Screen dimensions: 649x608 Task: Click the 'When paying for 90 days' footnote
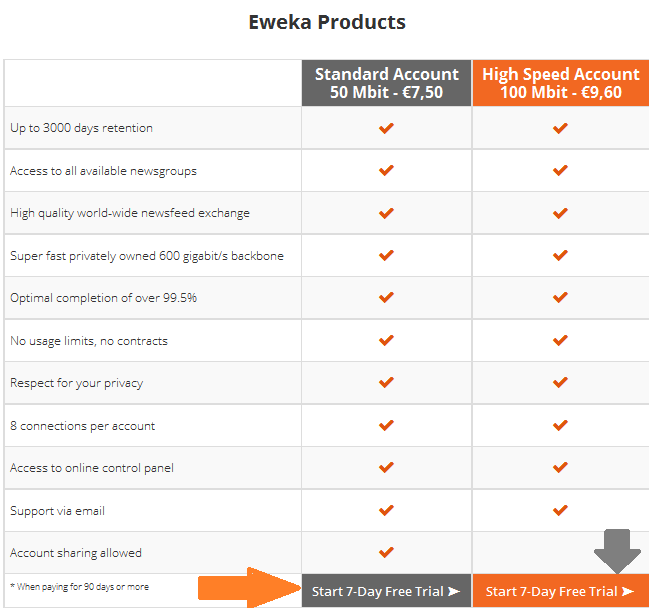click(79, 586)
